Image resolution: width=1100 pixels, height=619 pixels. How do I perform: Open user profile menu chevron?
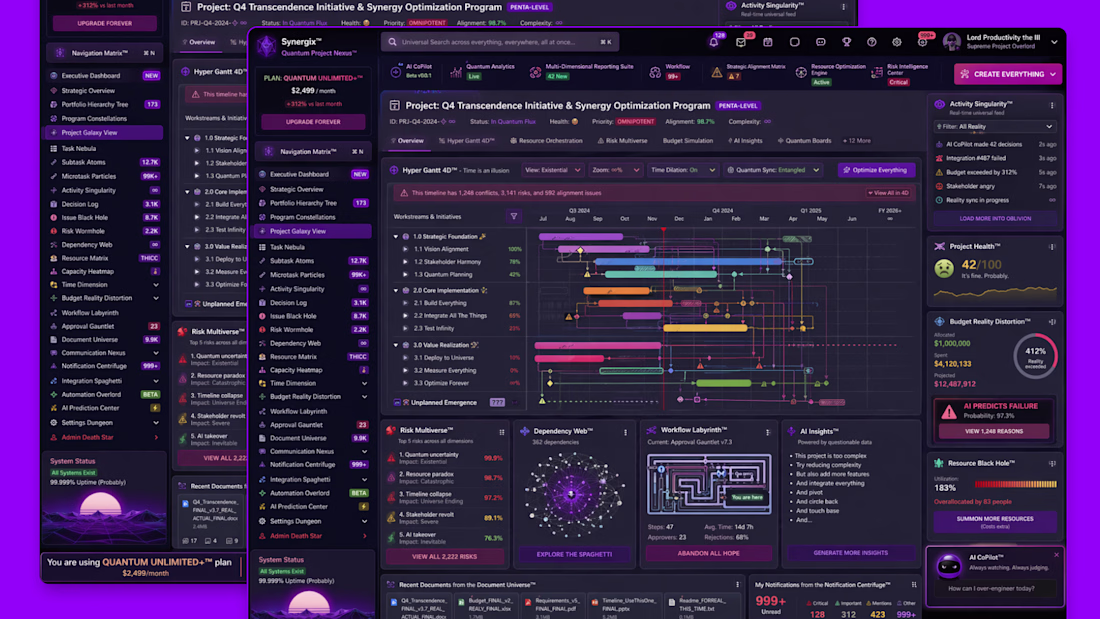pos(1054,42)
